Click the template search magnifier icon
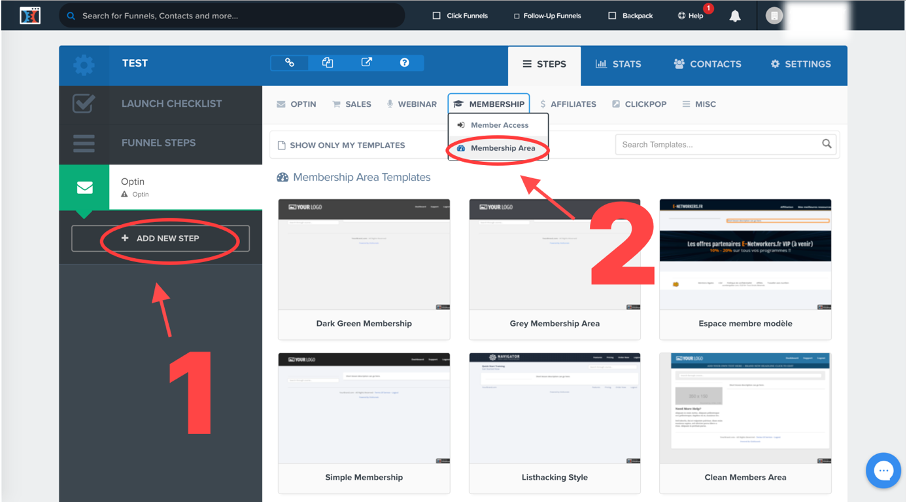906x502 pixels. 827,144
